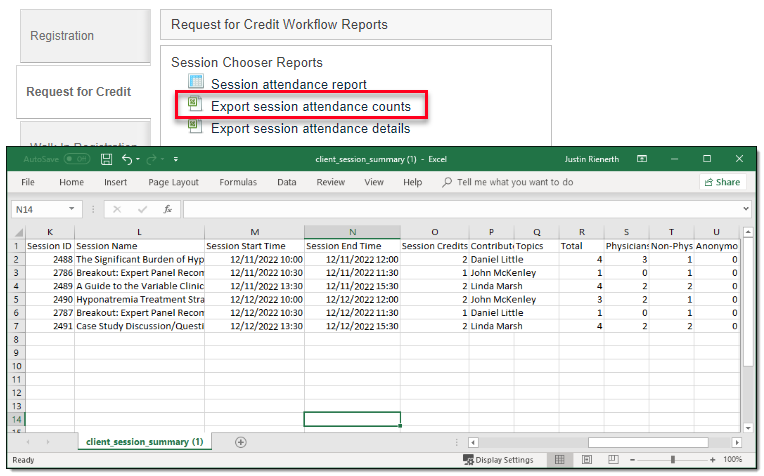
Task: Click the Session attendance report icon
Action: (196, 81)
